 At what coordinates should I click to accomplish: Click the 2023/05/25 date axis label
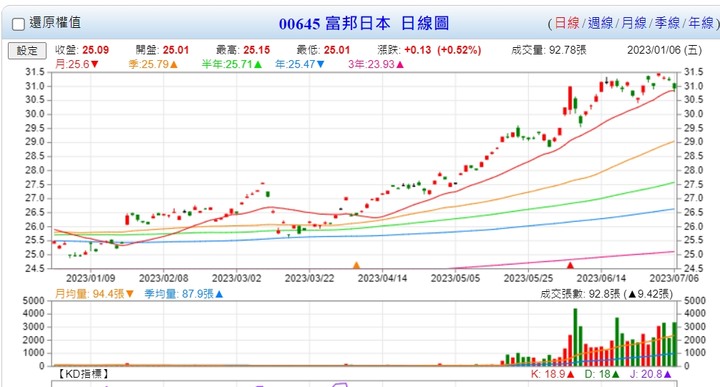(x=529, y=278)
